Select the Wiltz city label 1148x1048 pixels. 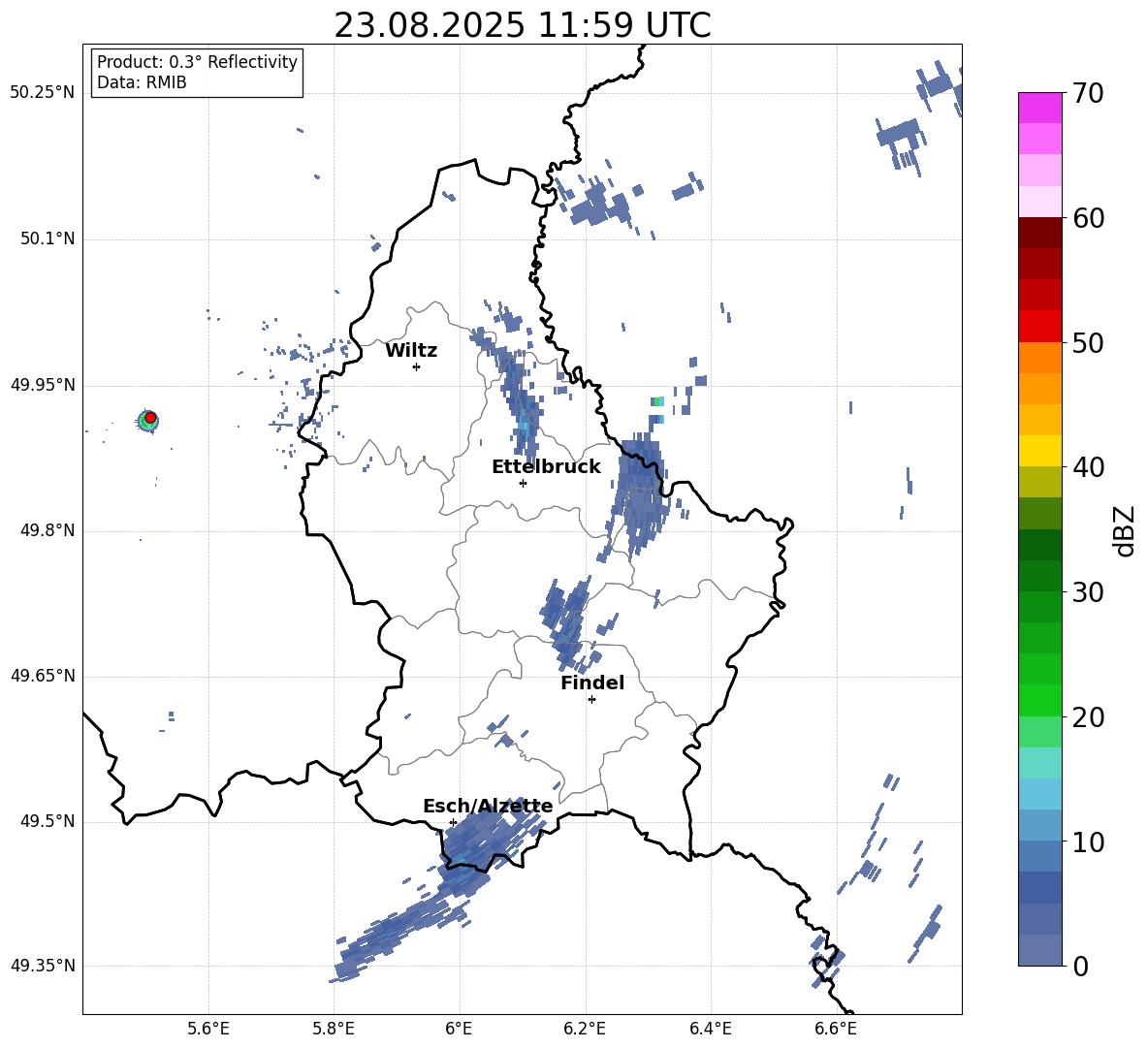pyautogui.click(x=411, y=351)
